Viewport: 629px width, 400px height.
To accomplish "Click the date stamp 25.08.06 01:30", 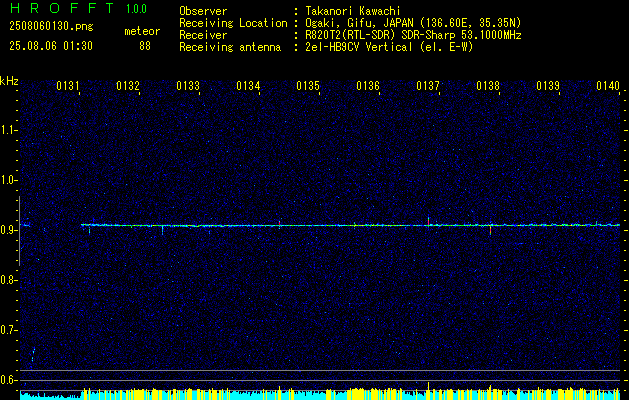I will pyautogui.click(x=51, y=46).
